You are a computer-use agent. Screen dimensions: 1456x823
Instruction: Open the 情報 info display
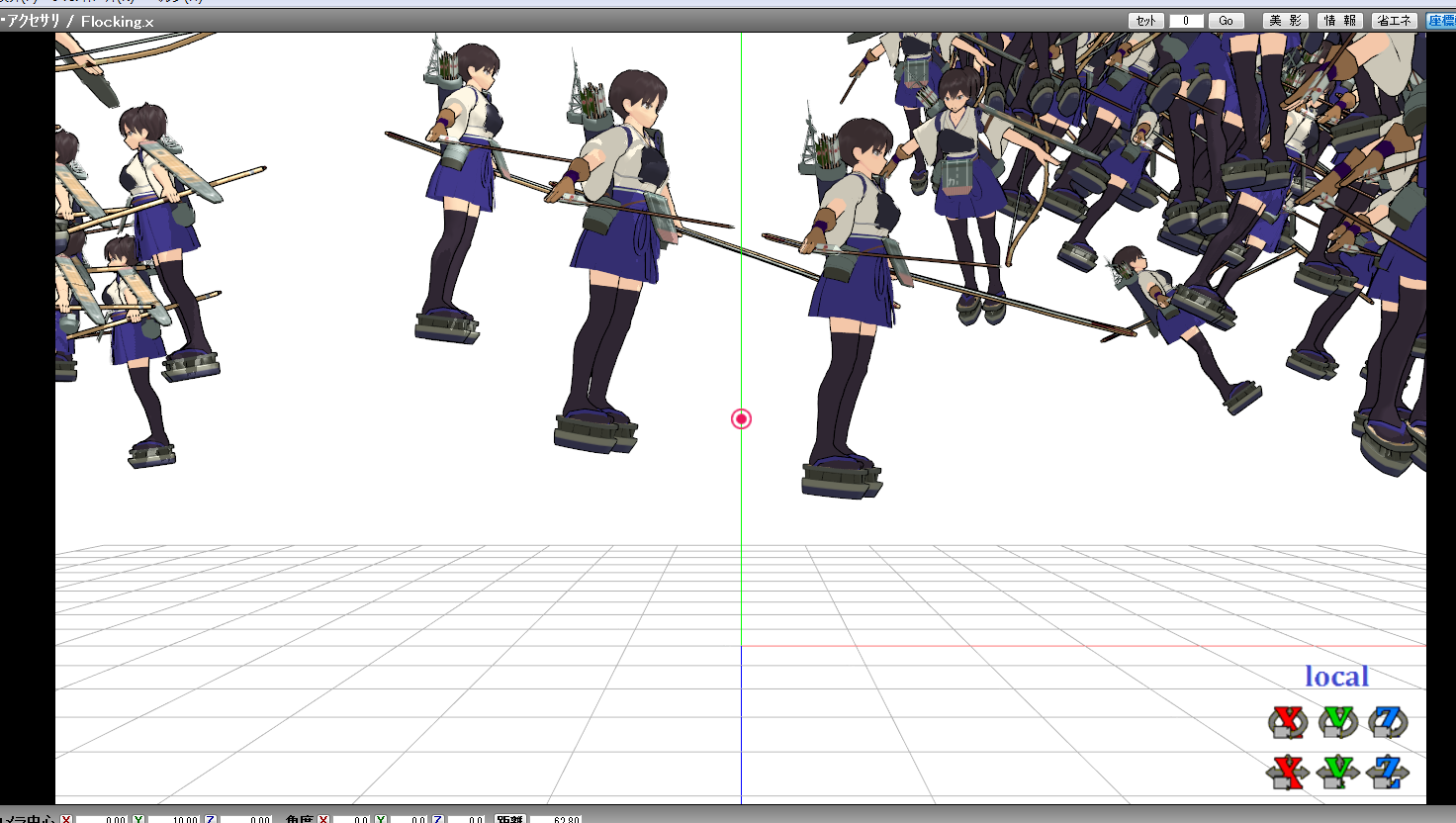(1340, 21)
